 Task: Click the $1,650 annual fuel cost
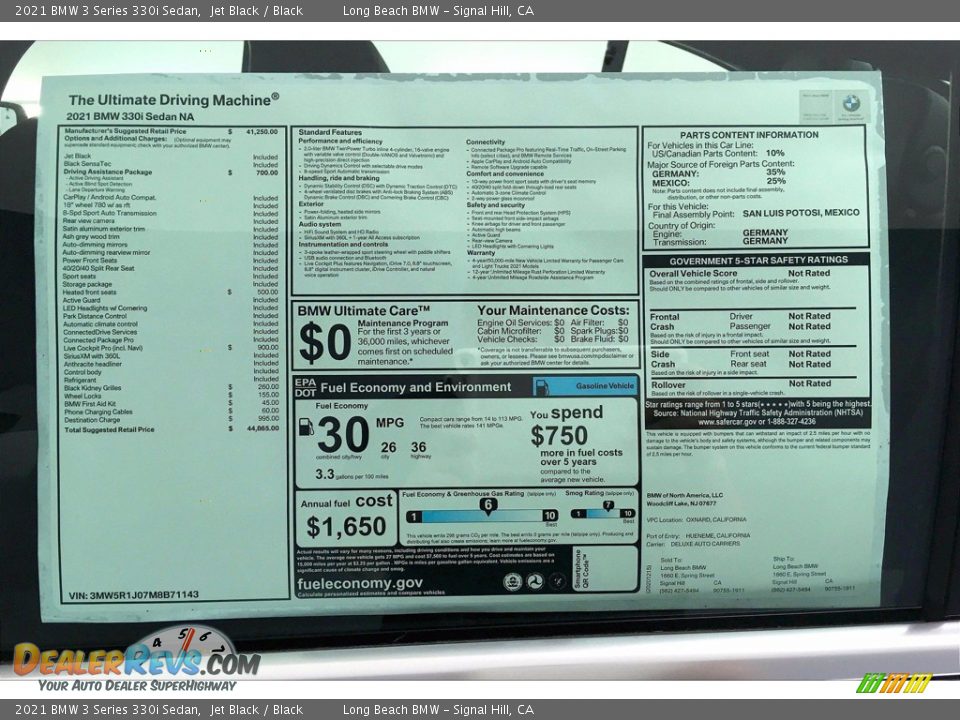point(346,527)
